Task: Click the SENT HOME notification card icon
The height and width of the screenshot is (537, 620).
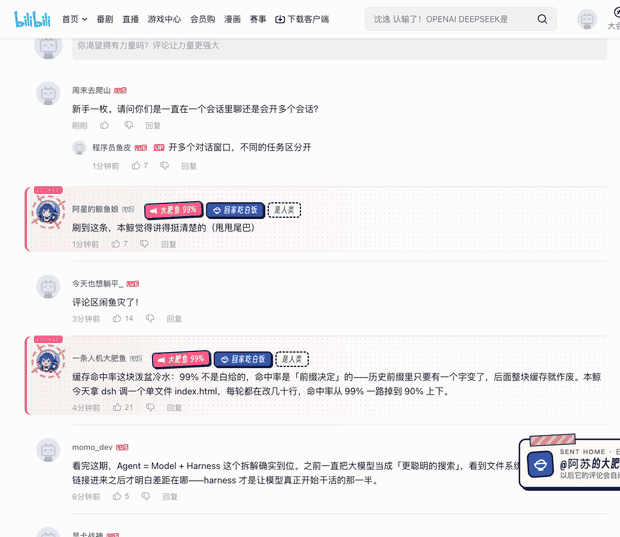Action: tap(541, 464)
